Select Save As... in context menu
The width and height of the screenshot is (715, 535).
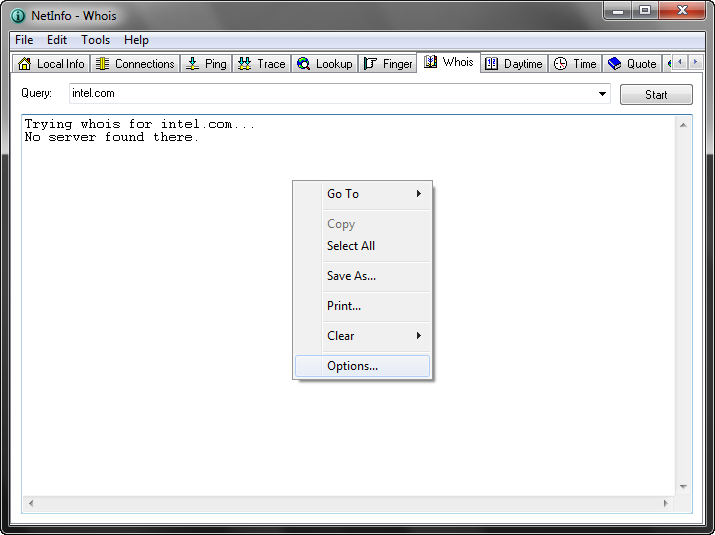(351, 276)
